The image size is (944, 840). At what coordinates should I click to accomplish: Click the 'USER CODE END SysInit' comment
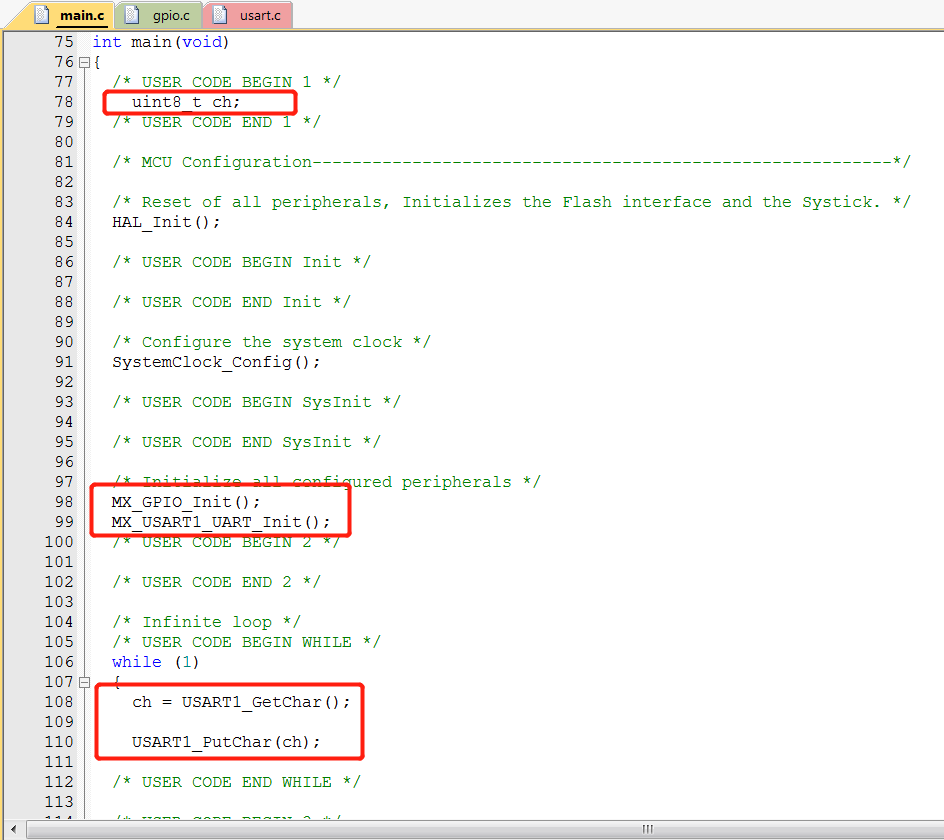[x=246, y=442]
